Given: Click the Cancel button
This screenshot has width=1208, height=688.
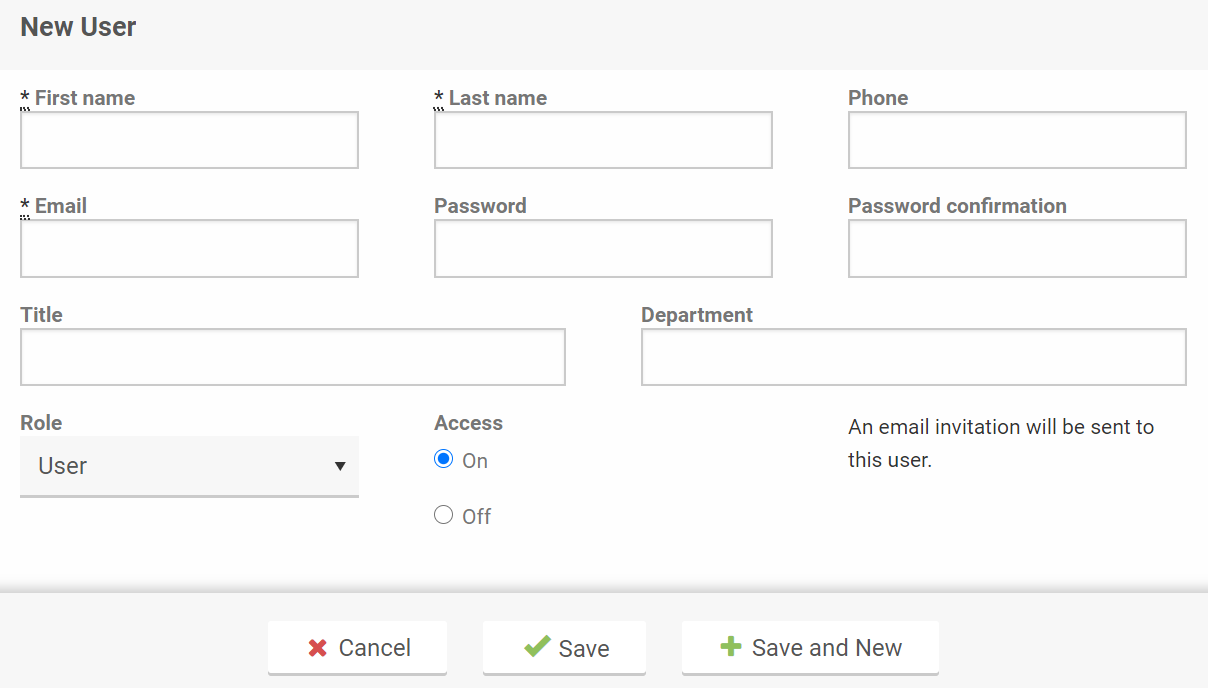Looking at the screenshot, I should pyautogui.click(x=357, y=648).
